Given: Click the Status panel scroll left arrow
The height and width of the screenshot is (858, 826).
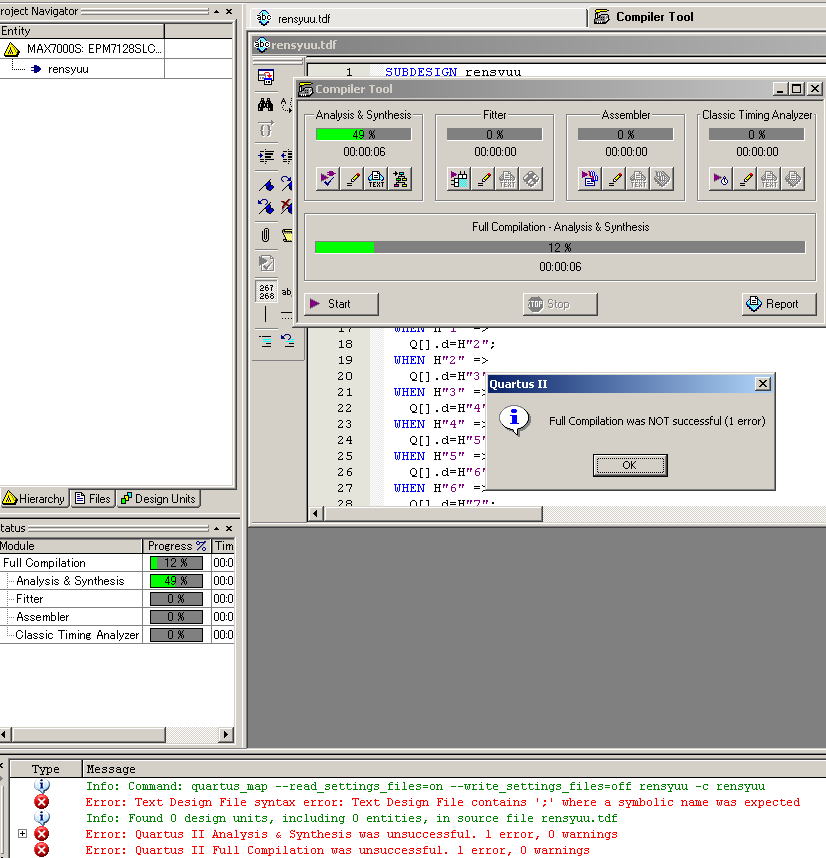Looking at the screenshot, I should (4, 734).
